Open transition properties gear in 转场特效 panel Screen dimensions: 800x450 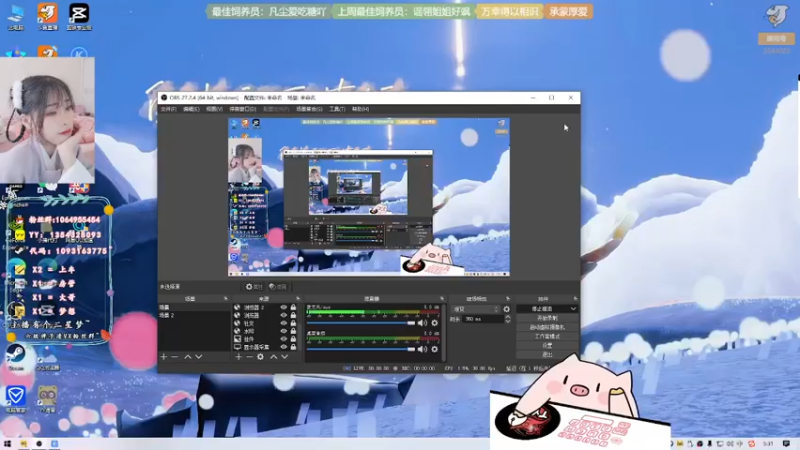tap(506, 309)
